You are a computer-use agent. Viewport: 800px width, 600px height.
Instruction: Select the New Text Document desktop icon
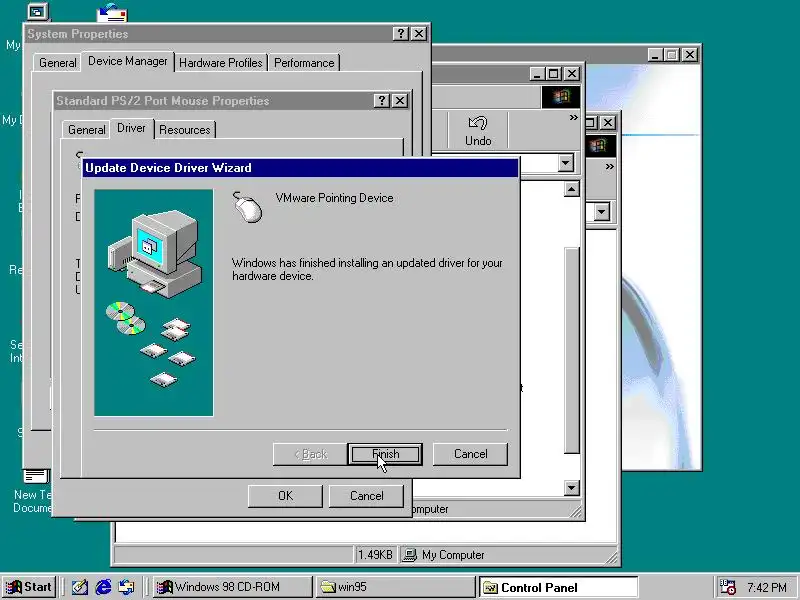33,490
